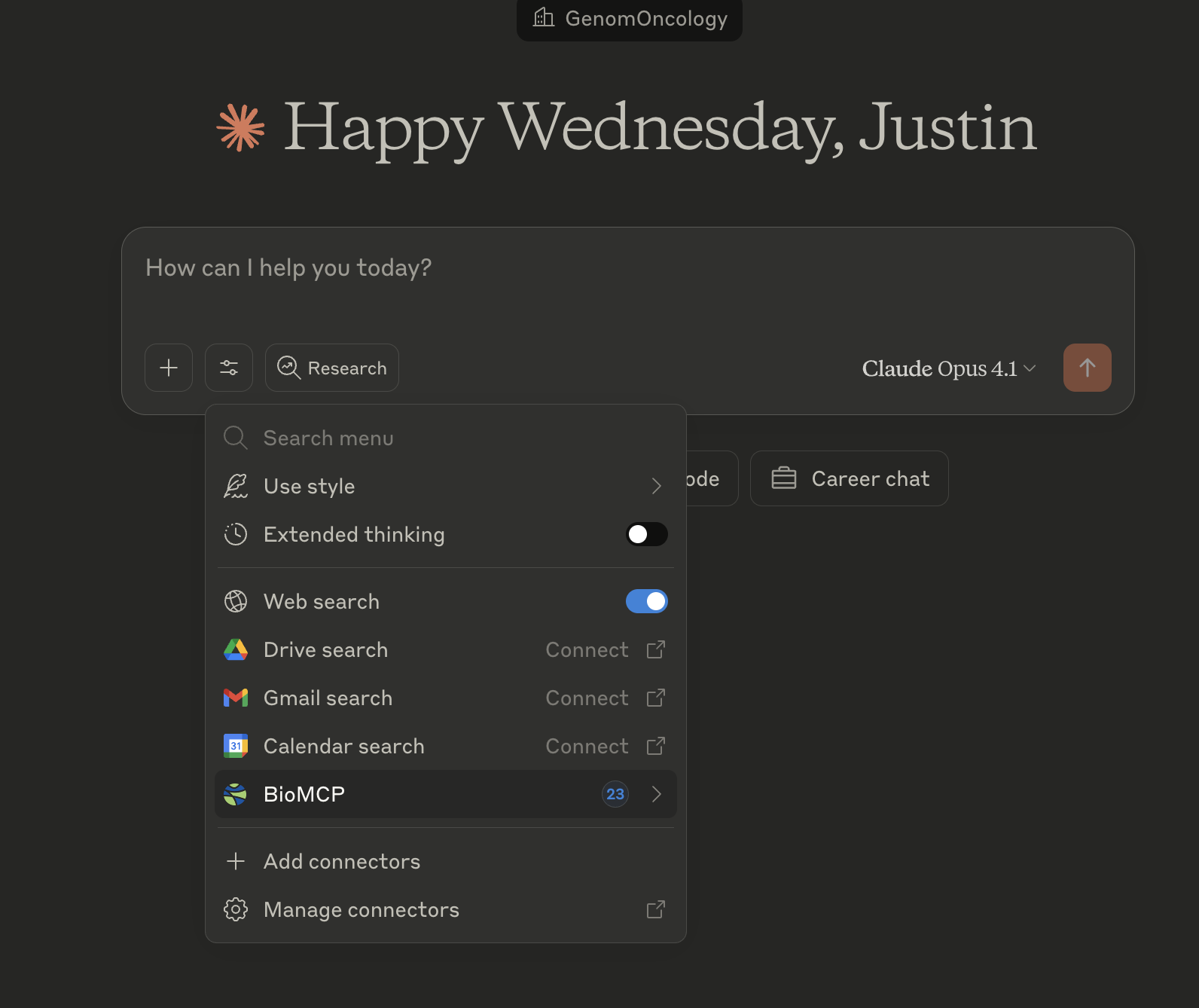This screenshot has width=1199, height=1008.
Task: Click Connect for Gmail search
Action: point(587,698)
